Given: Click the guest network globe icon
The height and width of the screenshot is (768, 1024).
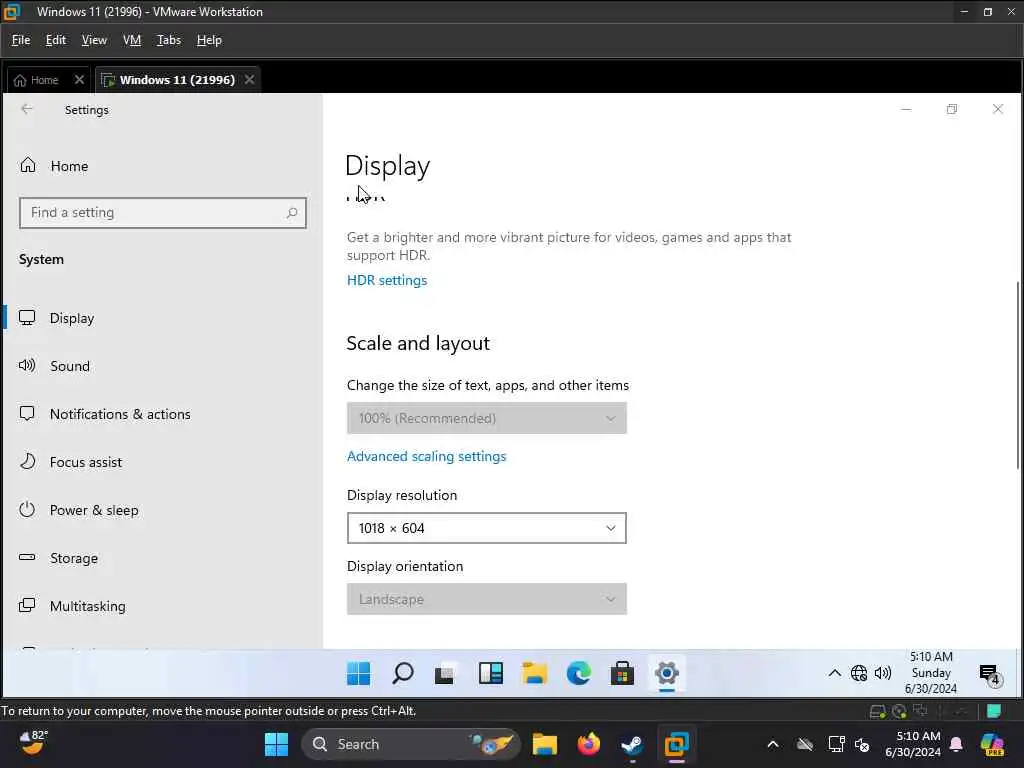Looking at the screenshot, I should [859, 673].
